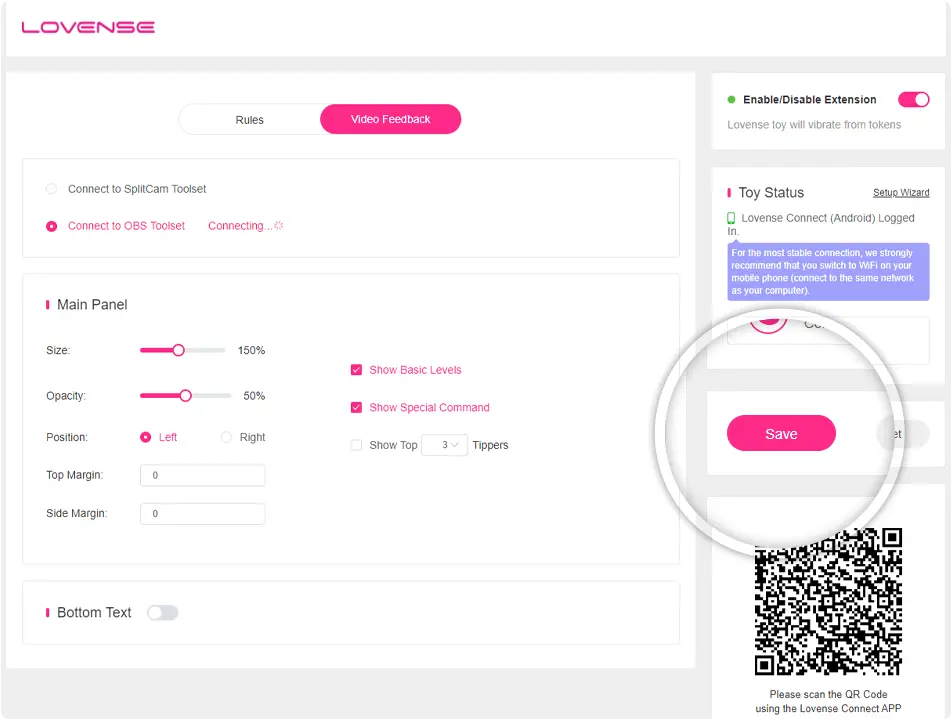This screenshot has width=952, height=720.
Task: Click the Main Panel heading
Action: click(x=92, y=305)
